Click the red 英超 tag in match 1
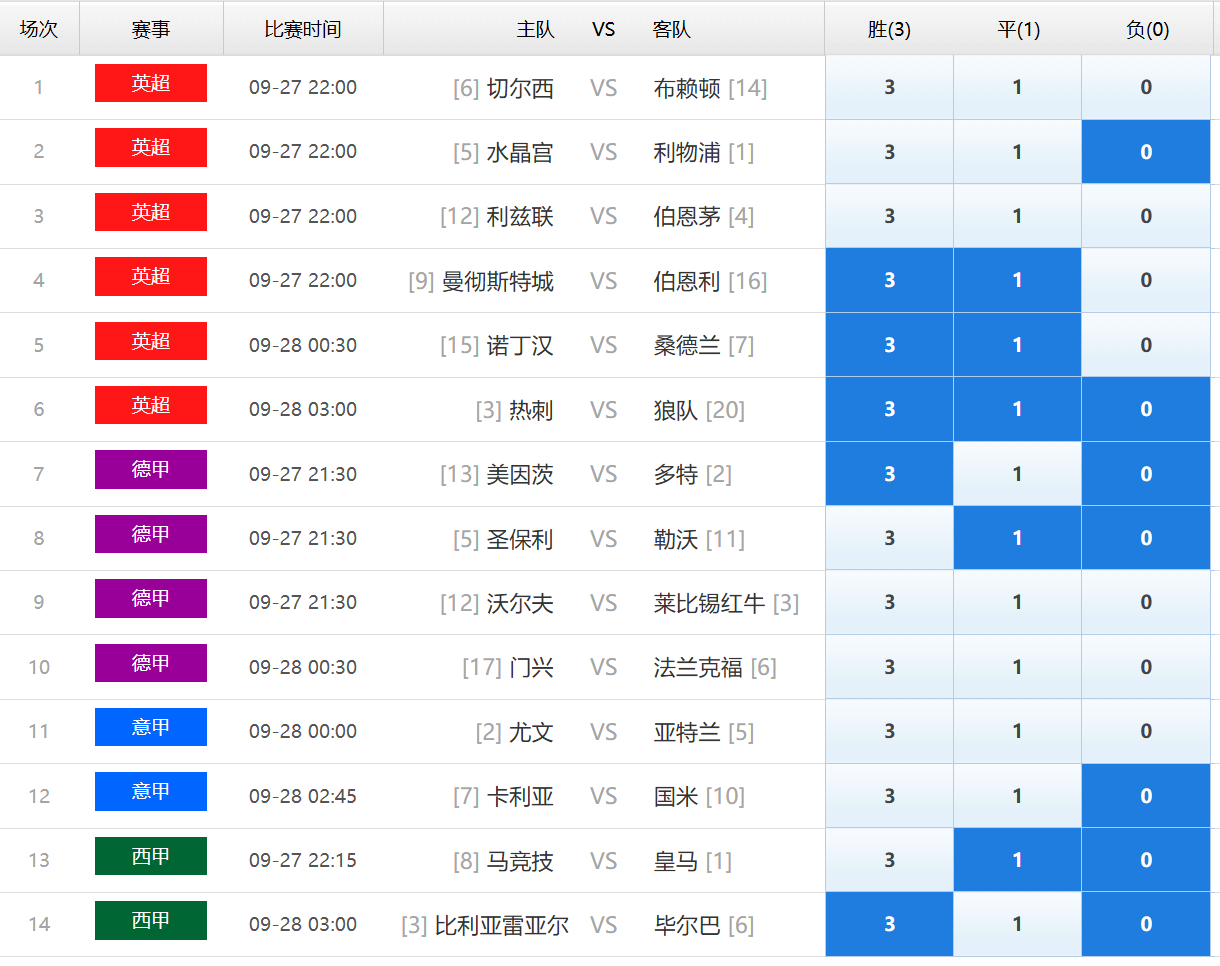This screenshot has width=1220, height=966. pyautogui.click(x=151, y=83)
